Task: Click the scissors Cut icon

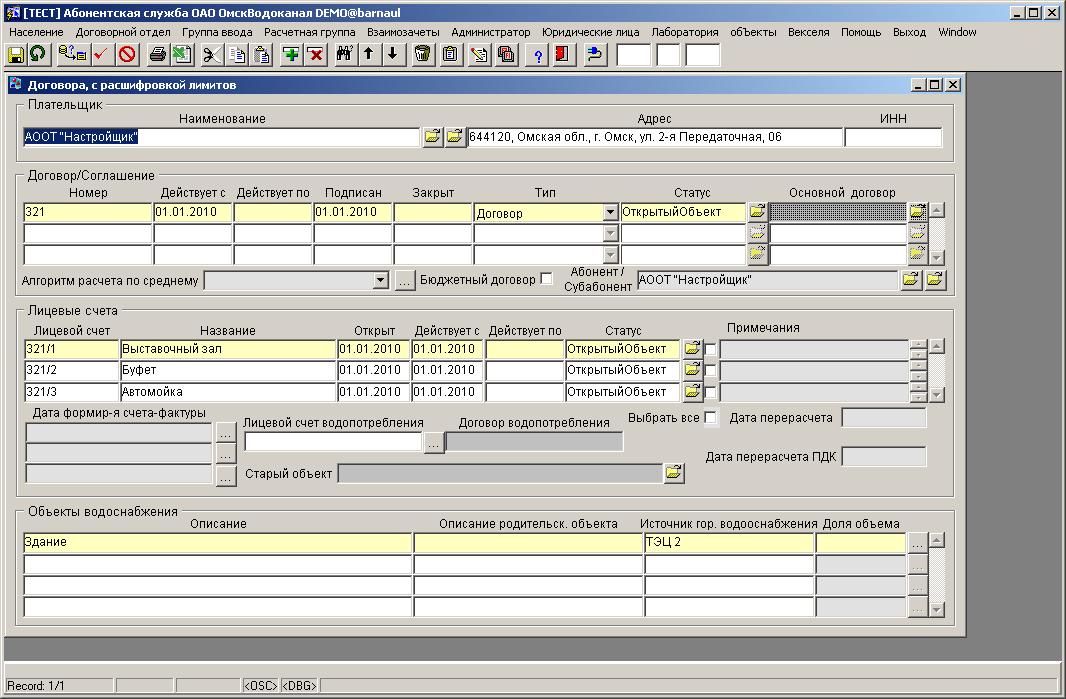Action: click(212, 55)
